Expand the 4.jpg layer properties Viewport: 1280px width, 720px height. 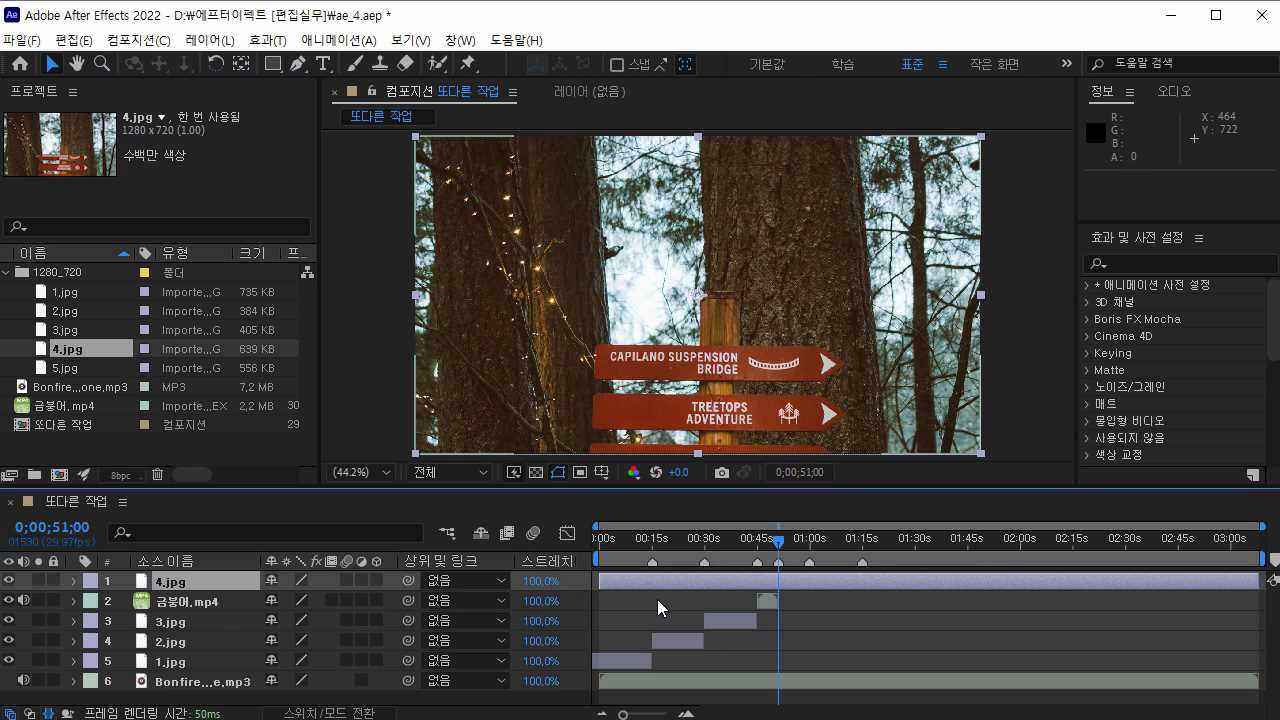(x=73, y=581)
